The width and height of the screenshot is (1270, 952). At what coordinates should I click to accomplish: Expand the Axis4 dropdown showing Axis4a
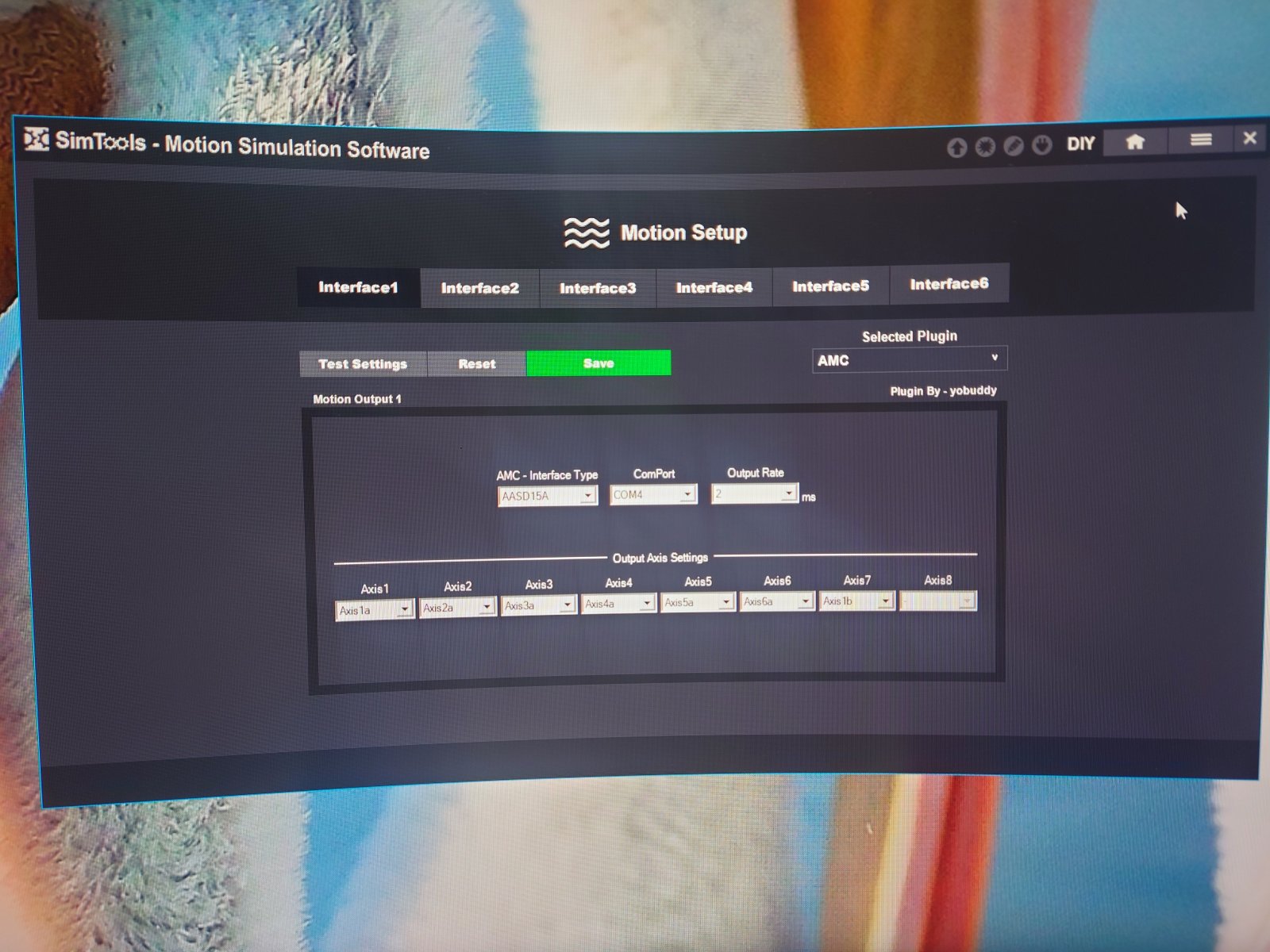coord(618,604)
